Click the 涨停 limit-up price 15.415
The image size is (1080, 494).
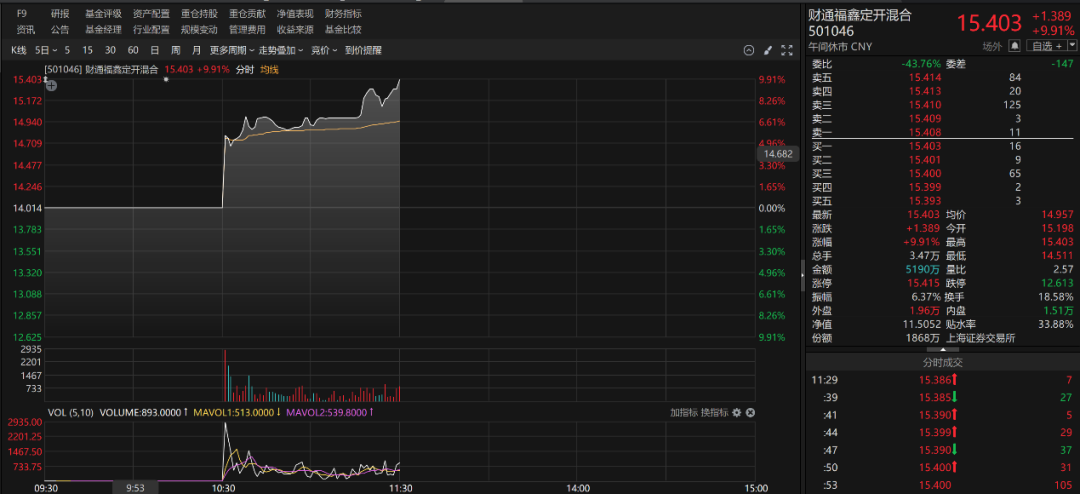point(924,283)
